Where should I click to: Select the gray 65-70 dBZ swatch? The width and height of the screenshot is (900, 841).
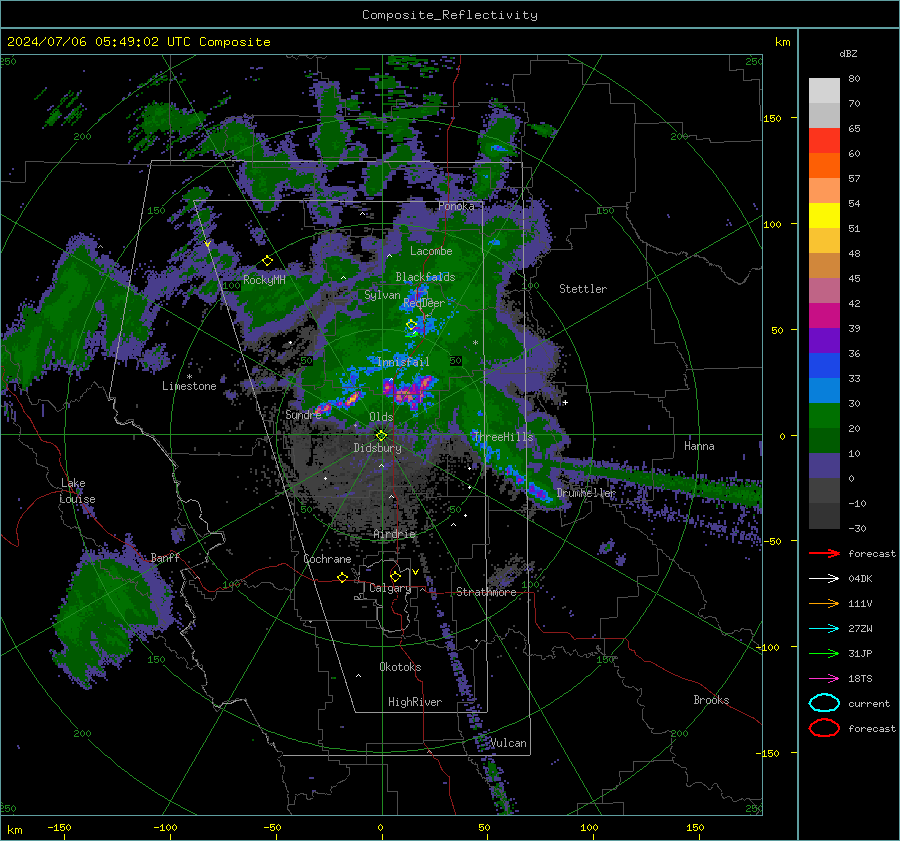click(824, 115)
